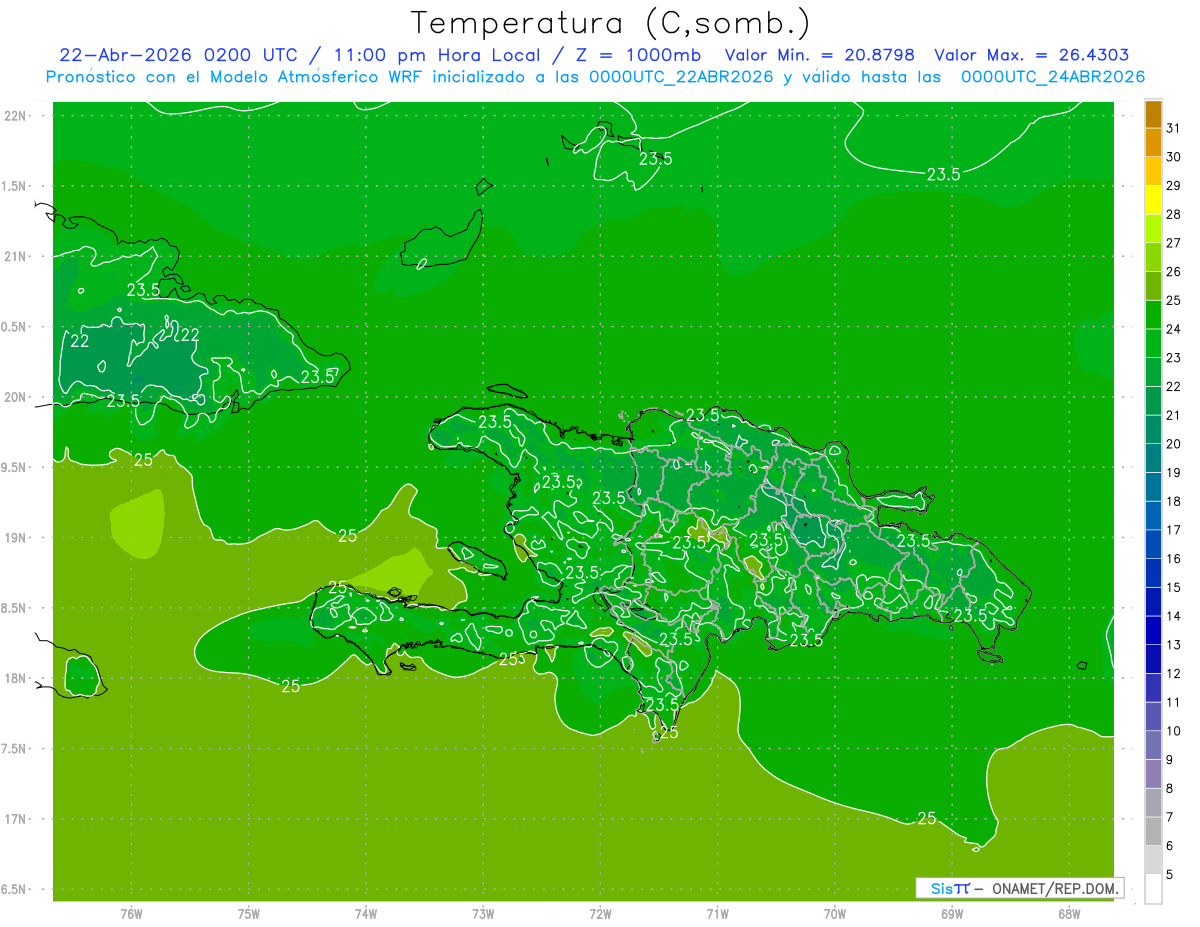
Task: Click the SisTT - ONAMET/REP.DOM. logo label
Action: pyautogui.click(x=1020, y=888)
